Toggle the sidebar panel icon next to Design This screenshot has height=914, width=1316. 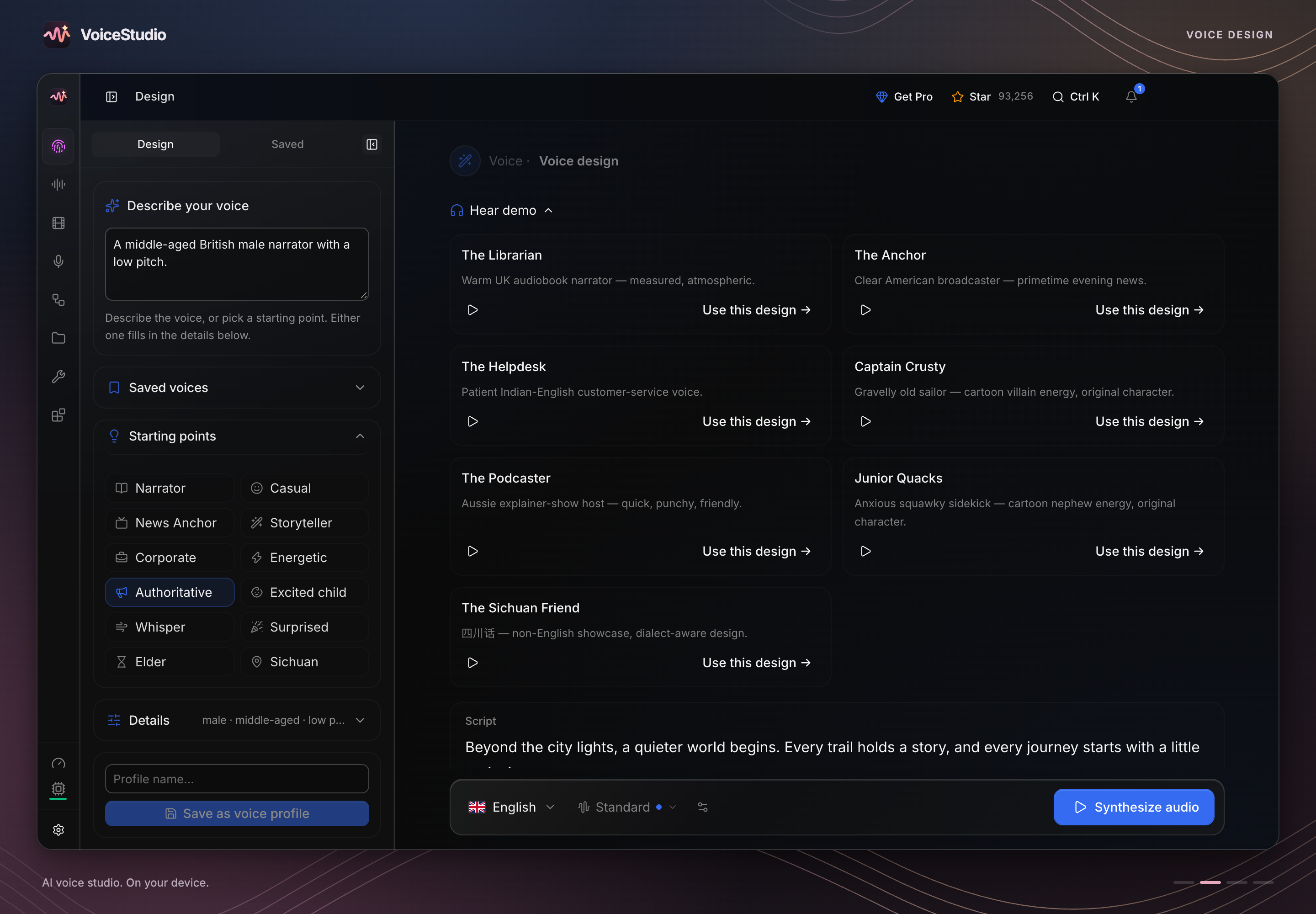111,97
